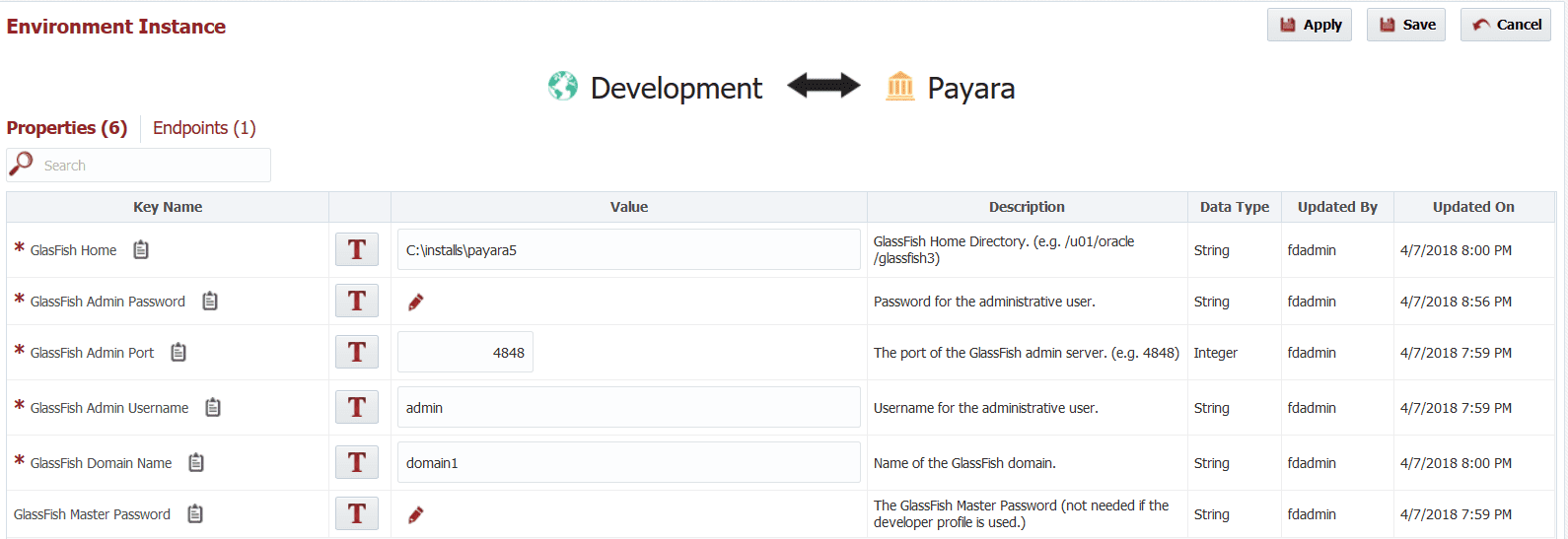Click the Admin Port value field showing 4848
The height and width of the screenshot is (539, 1568).
click(x=465, y=352)
